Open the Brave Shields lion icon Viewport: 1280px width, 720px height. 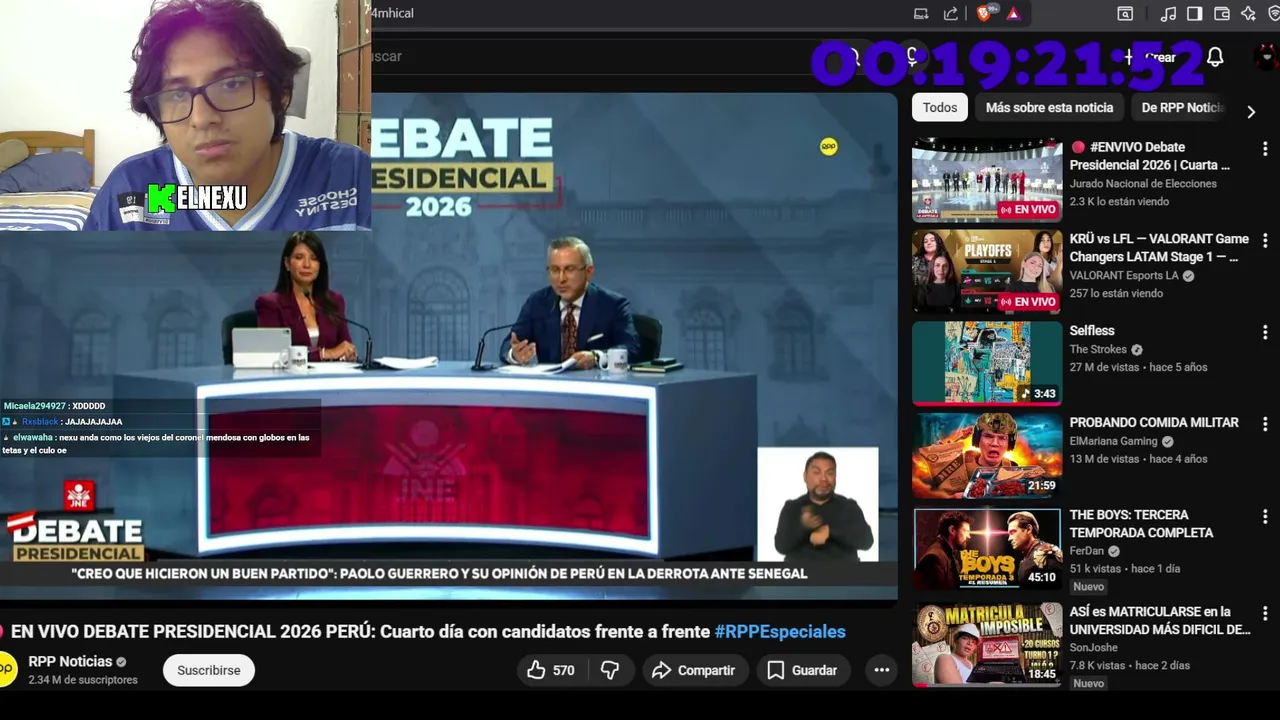985,13
